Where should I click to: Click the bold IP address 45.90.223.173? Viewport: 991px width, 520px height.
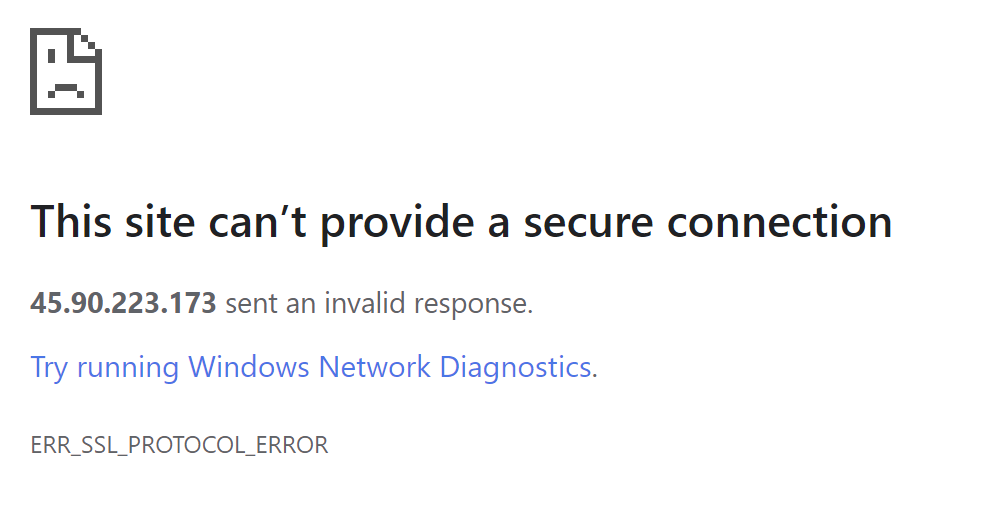click(x=123, y=304)
